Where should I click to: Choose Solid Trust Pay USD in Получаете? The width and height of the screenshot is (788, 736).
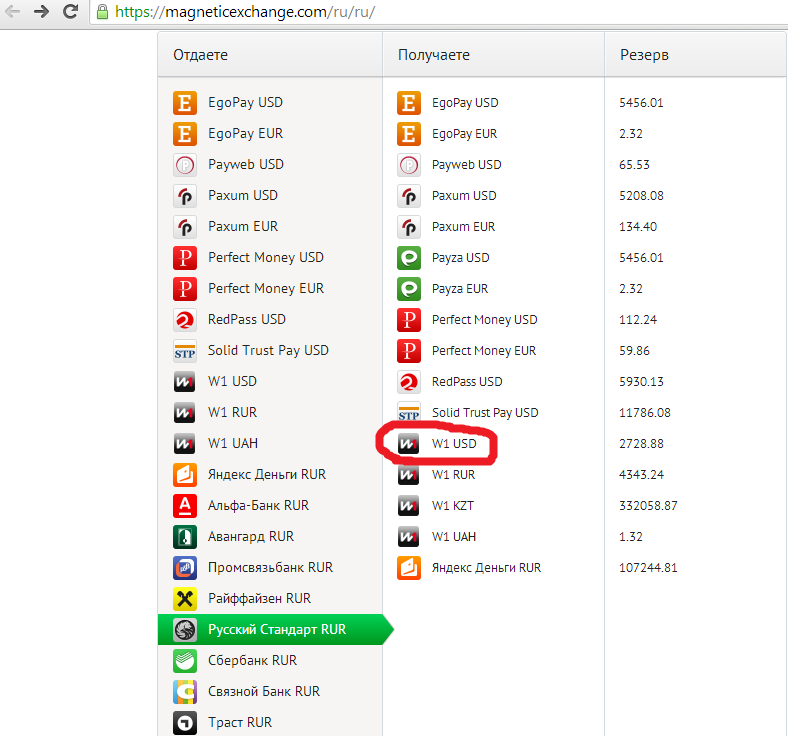point(485,413)
